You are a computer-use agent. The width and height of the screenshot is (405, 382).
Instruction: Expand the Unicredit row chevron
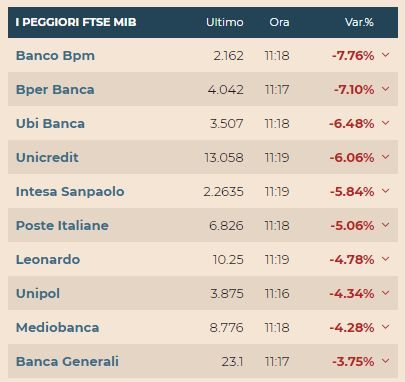[385, 157]
